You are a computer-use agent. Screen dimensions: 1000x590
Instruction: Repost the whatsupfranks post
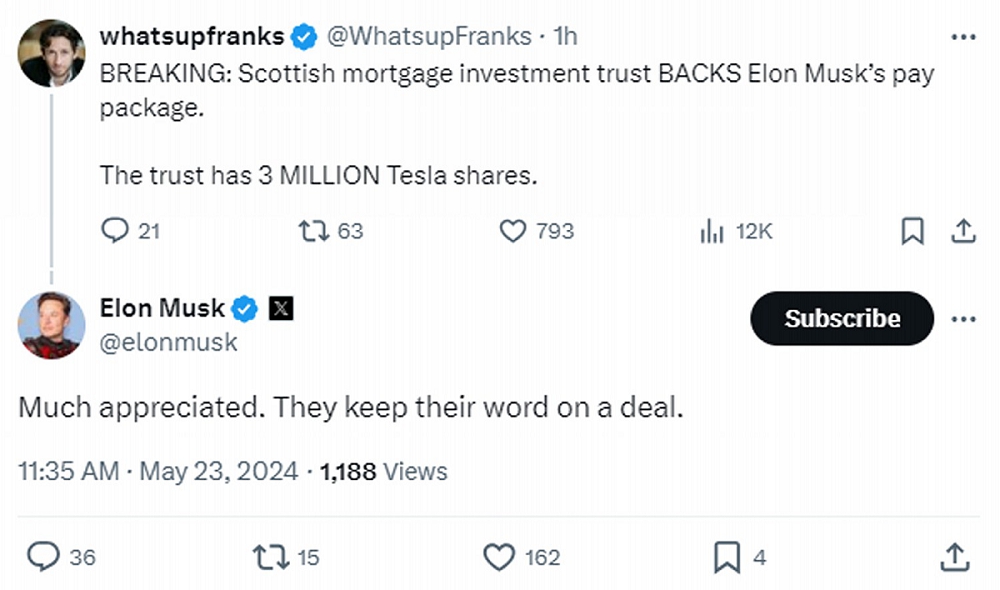[x=313, y=231]
